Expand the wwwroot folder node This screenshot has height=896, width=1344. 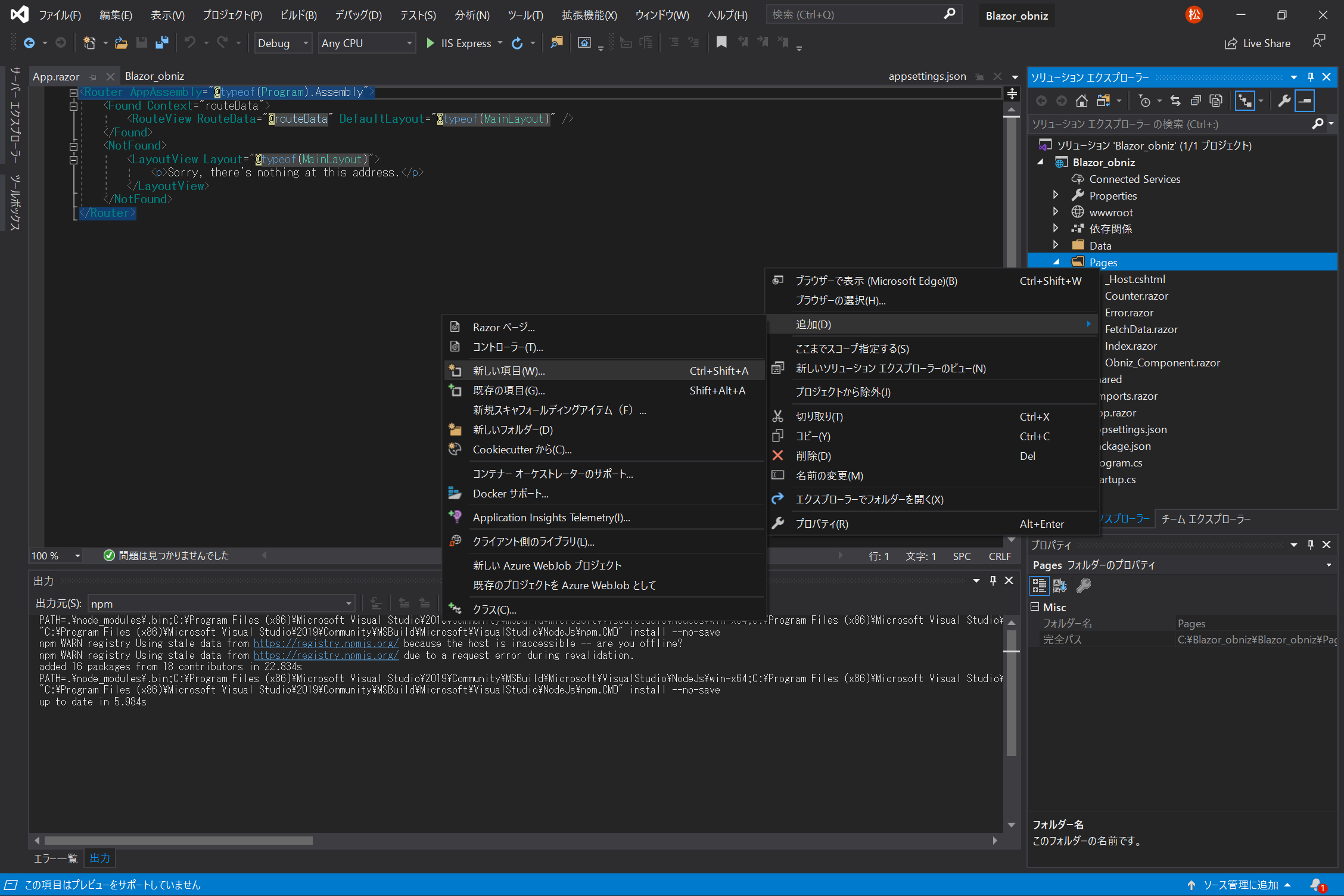[x=1055, y=212]
